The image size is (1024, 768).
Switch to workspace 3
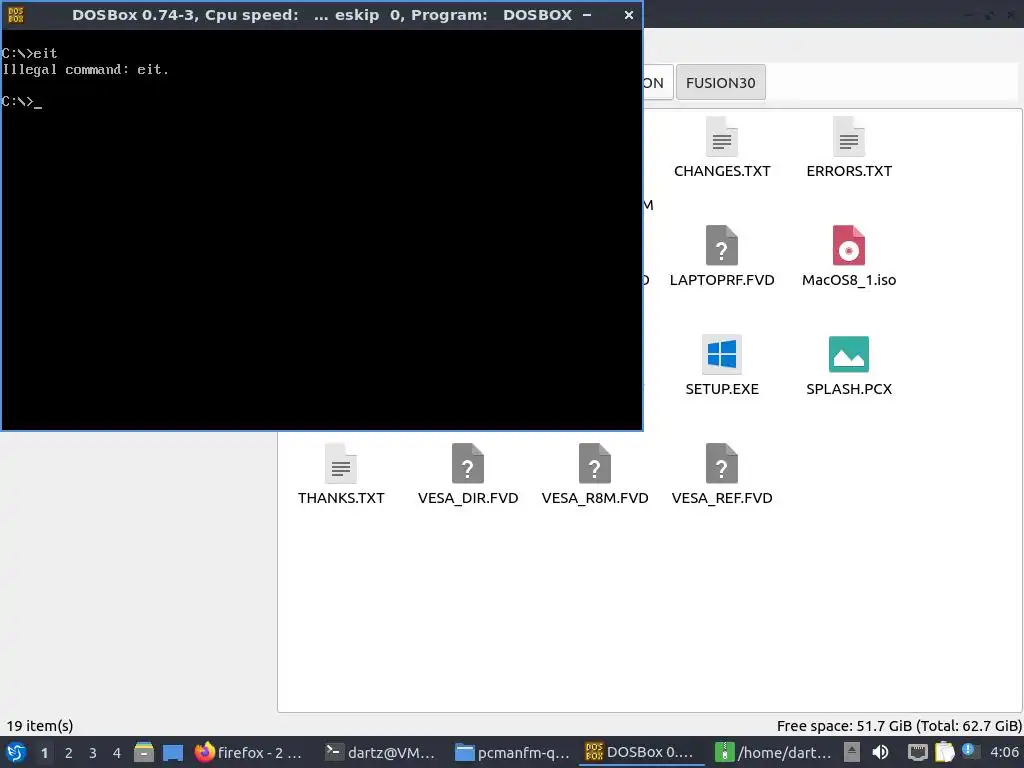93,753
